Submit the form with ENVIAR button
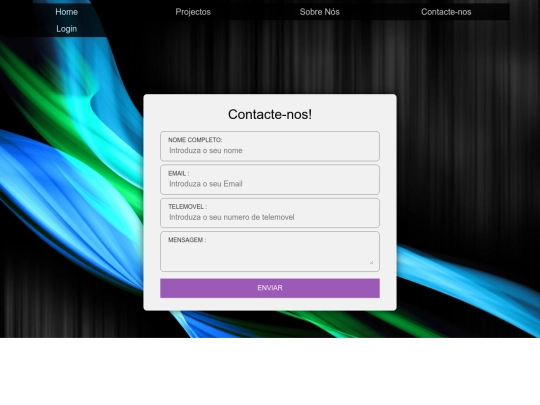Screen dimensions: 540x405 [x=270, y=288]
